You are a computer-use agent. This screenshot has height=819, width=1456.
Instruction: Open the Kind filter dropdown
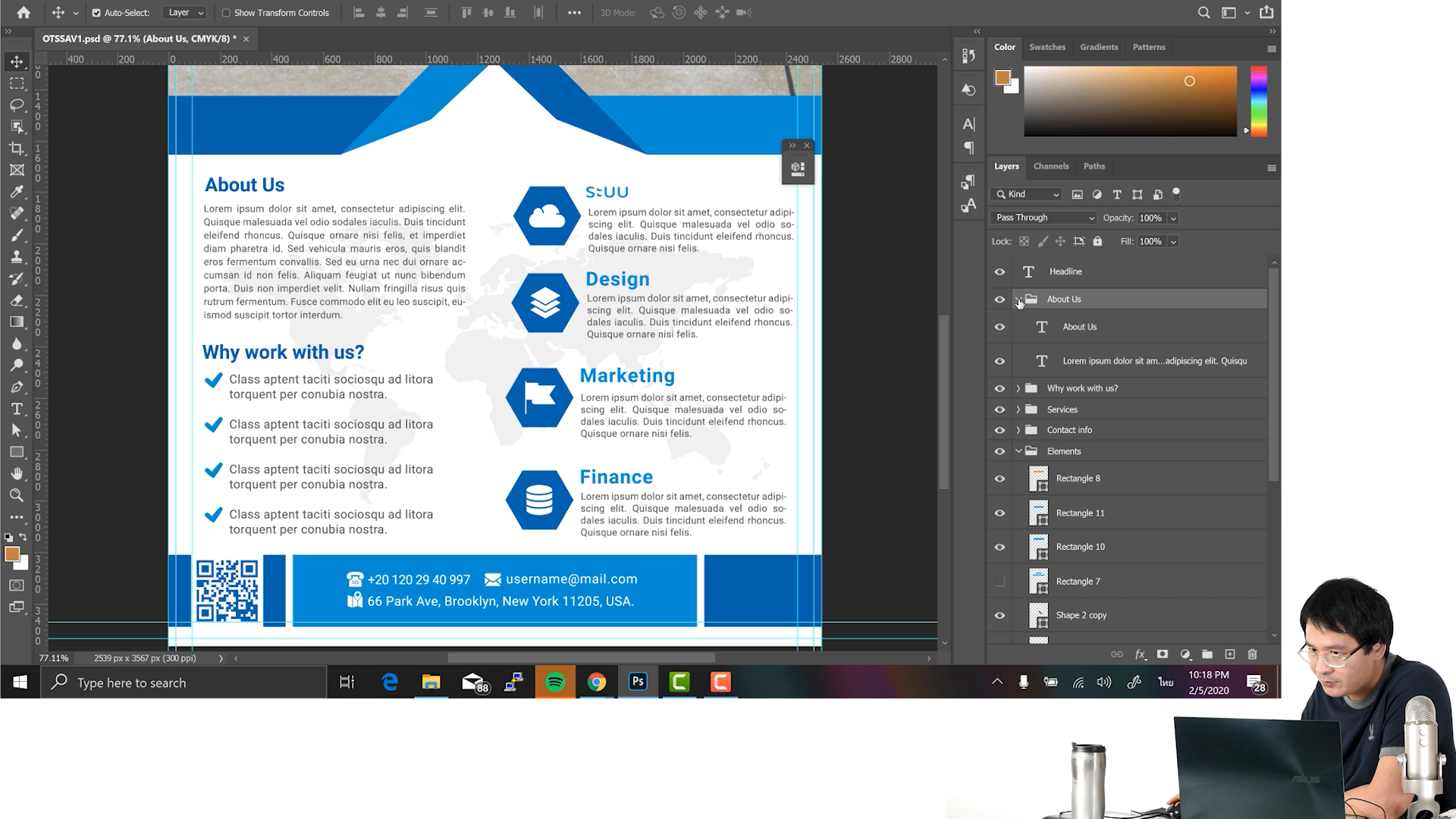1027,194
